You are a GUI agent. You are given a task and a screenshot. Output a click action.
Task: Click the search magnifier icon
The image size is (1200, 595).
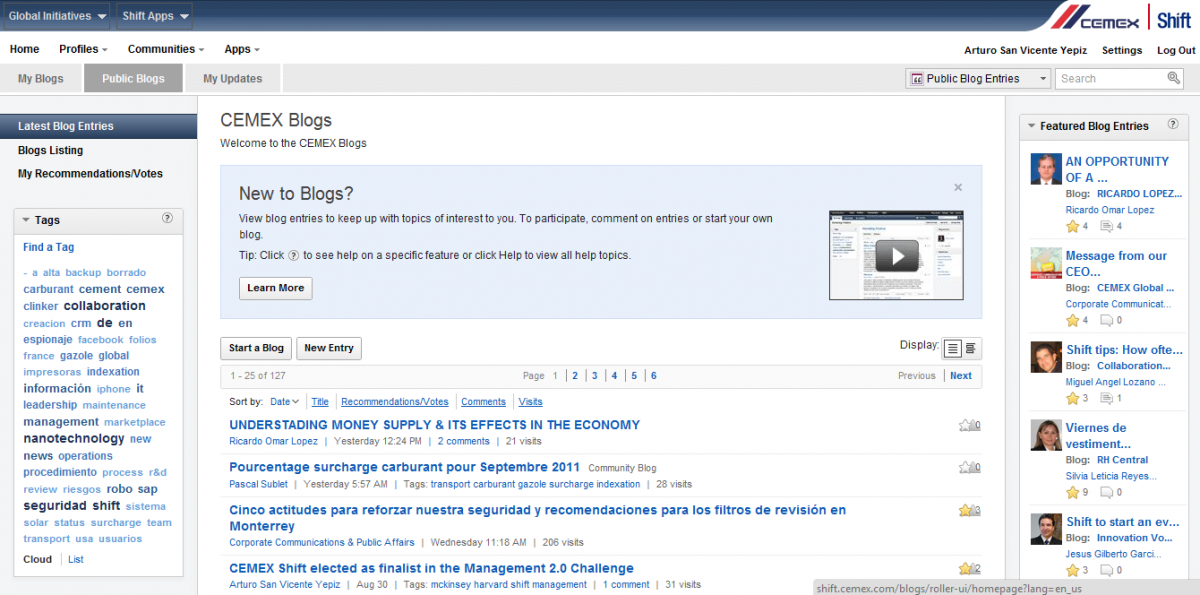[1173, 78]
